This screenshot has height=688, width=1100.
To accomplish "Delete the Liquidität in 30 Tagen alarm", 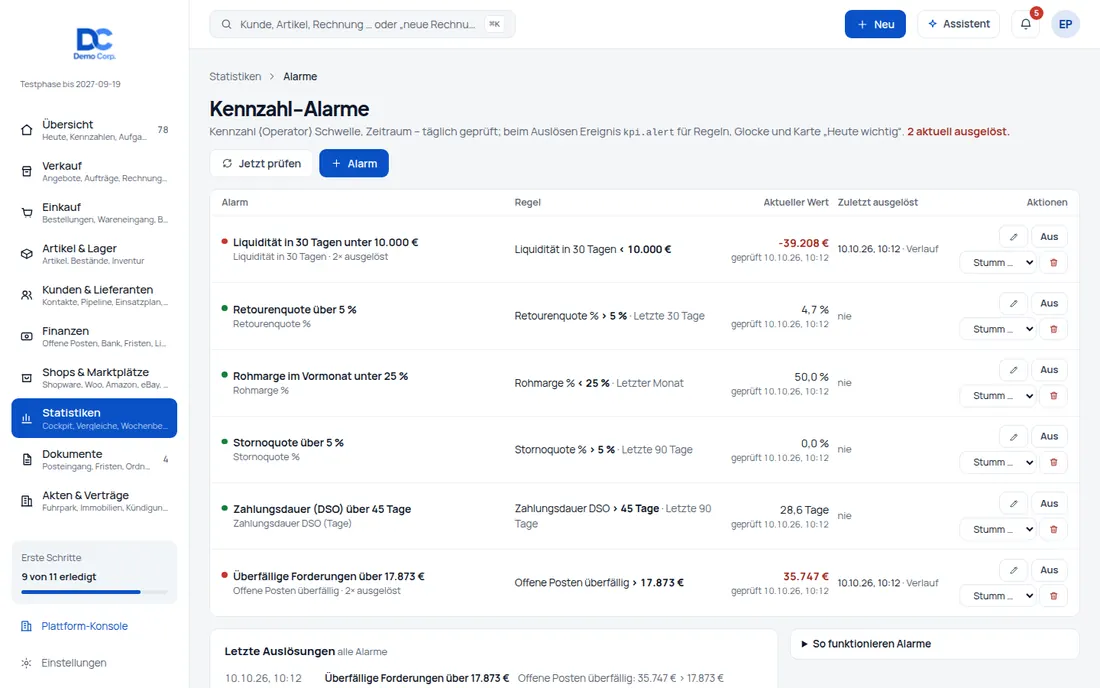I will pos(1053,262).
